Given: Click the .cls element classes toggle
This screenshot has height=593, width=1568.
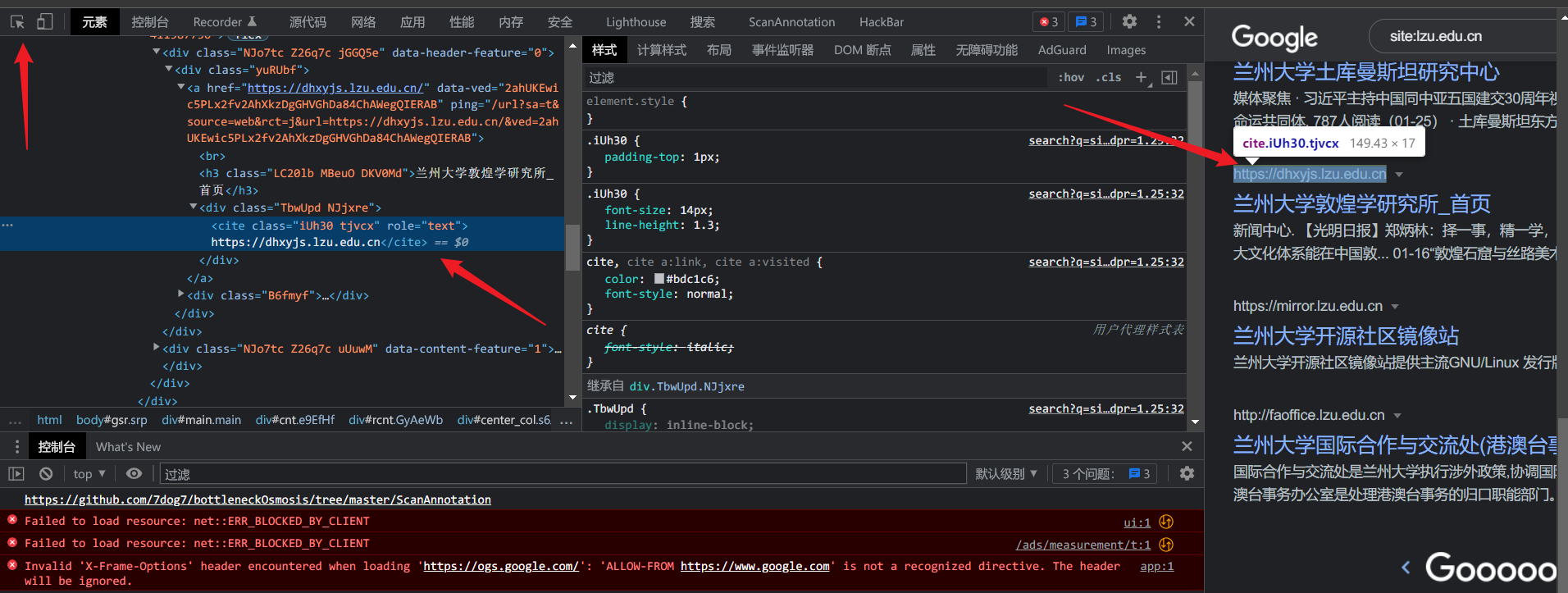Looking at the screenshot, I should tap(1109, 77).
